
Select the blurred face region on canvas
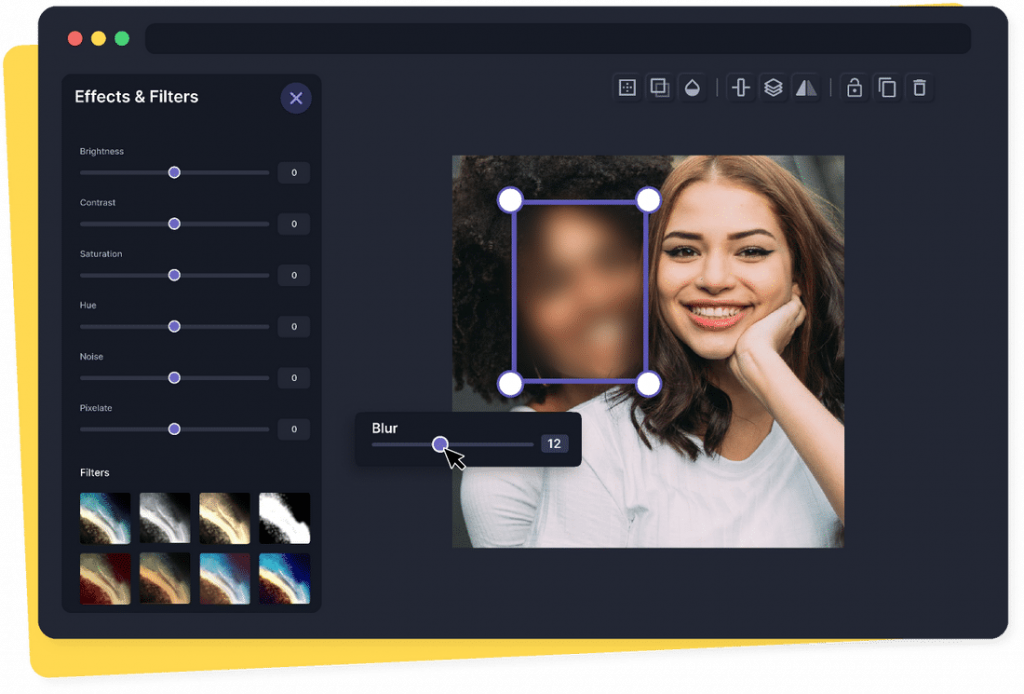tap(579, 292)
